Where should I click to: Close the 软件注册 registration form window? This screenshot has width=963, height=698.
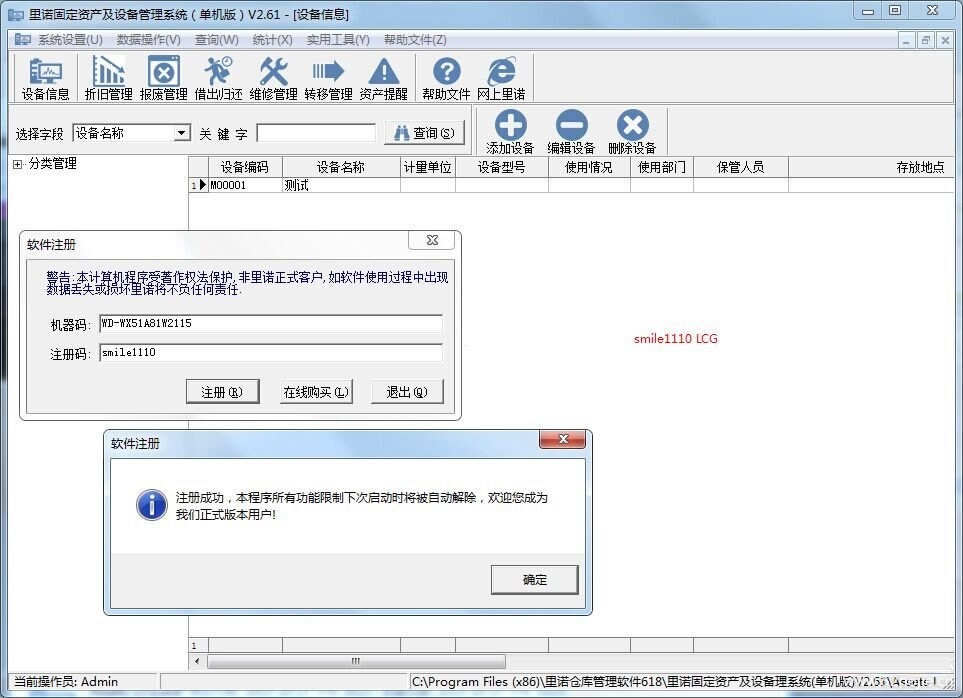[432, 240]
